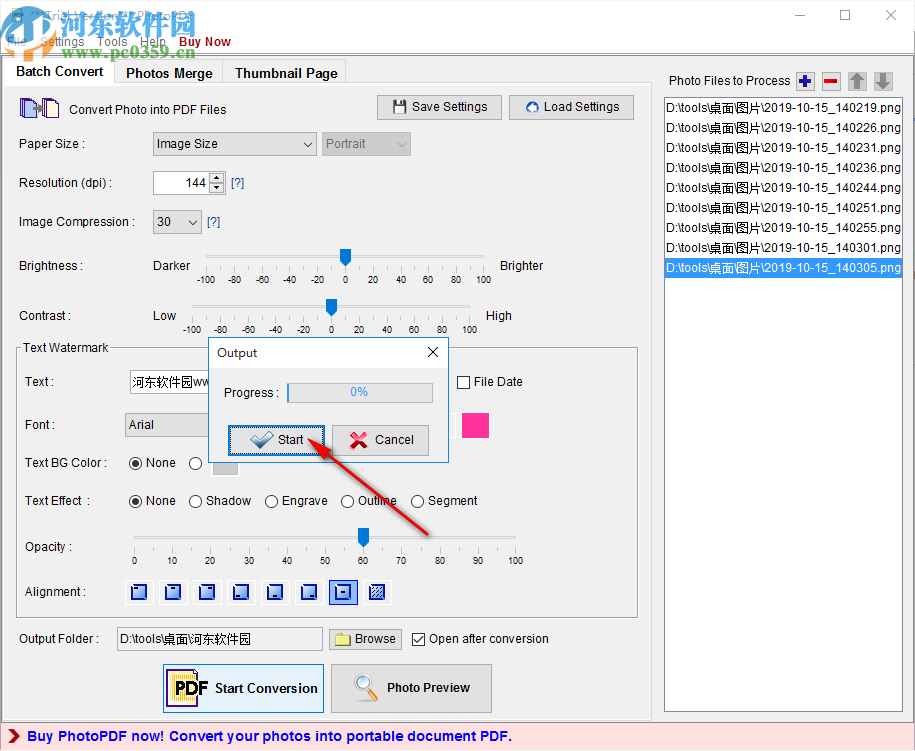
Task: Click the Save Settings disk icon button
Action: coord(439,107)
